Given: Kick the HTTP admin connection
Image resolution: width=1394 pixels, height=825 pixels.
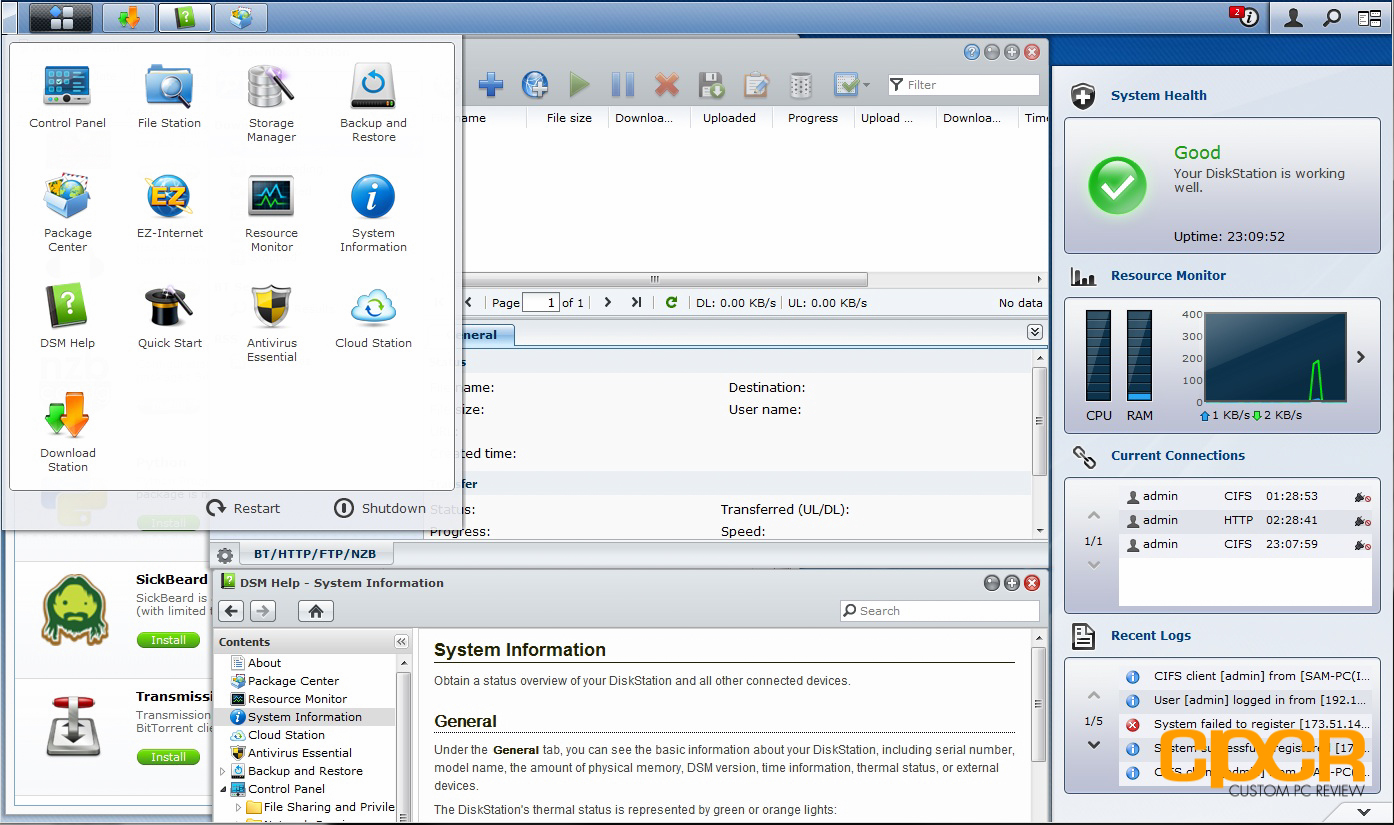Looking at the screenshot, I should pos(1362,521).
